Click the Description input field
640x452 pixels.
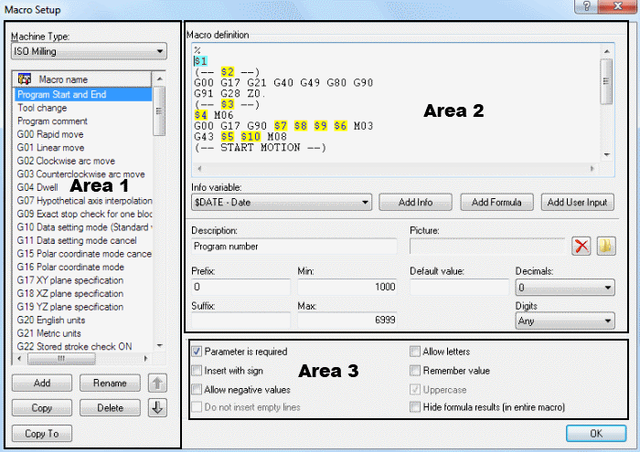pyautogui.click(x=294, y=246)
